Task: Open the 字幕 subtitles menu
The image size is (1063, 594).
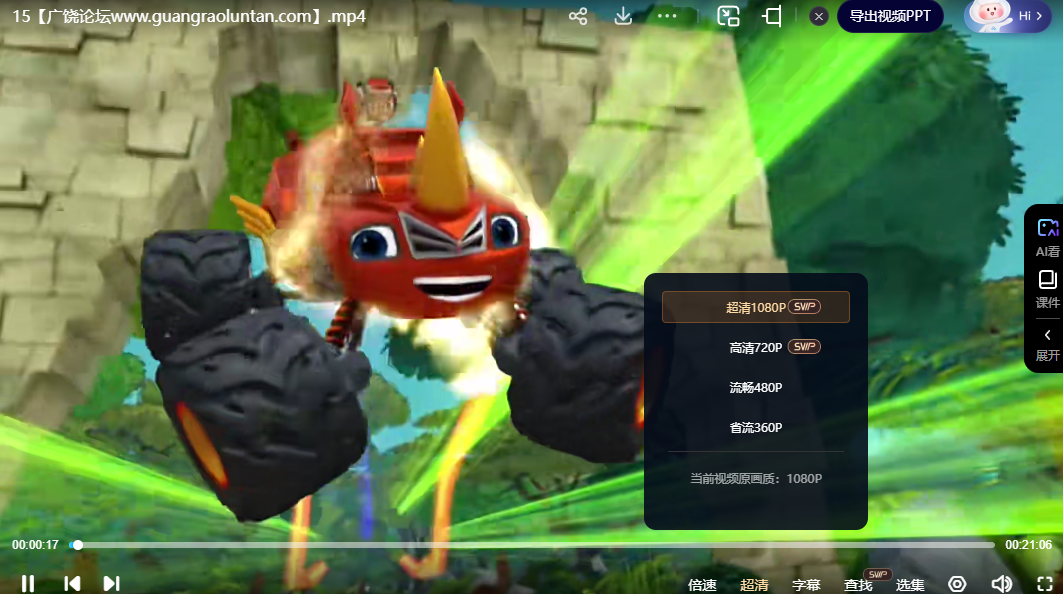Action: (806, 585)
